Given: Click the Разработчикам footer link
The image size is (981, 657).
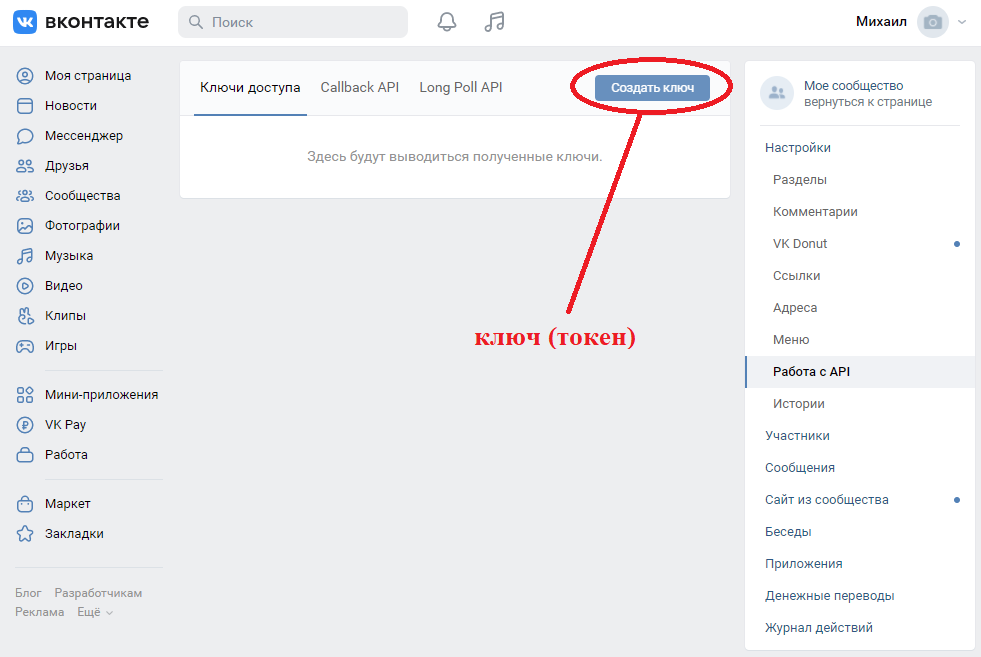Looking at the screenshot, I should tap(98, 593).
